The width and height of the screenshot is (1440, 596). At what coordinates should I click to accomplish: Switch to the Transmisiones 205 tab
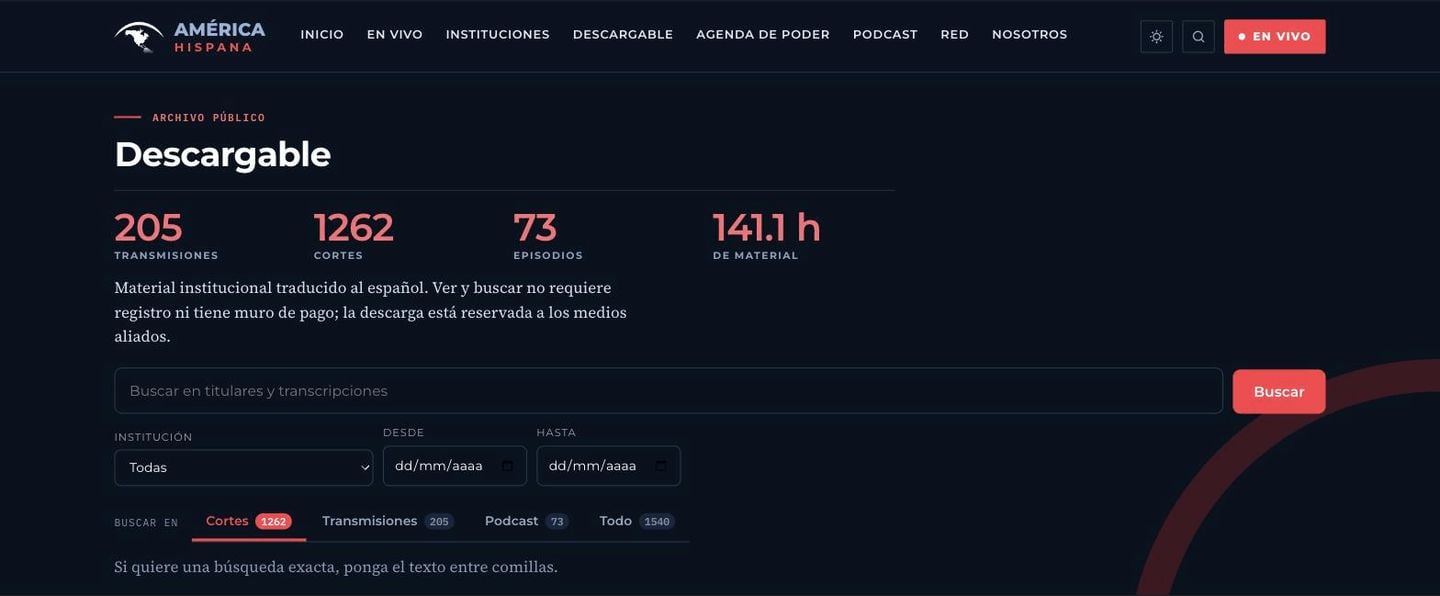click(x=388, y=521)
